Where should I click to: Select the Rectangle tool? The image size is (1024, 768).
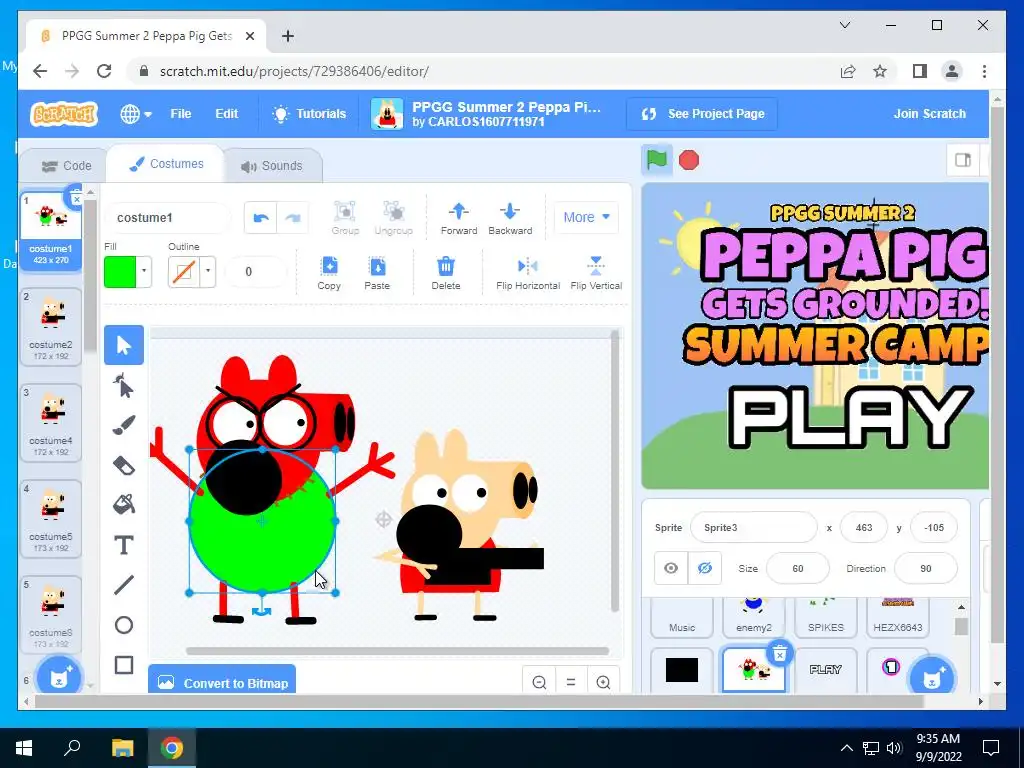pos(124,665)
